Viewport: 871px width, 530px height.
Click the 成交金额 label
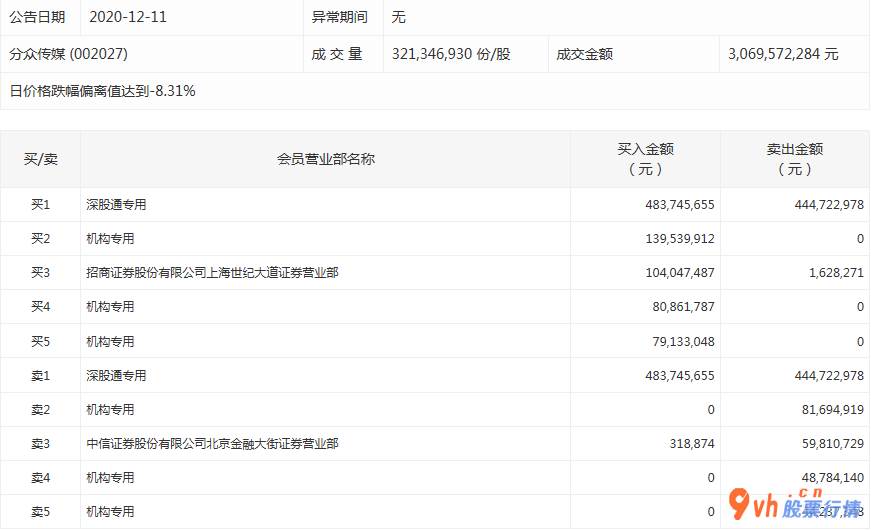click(584, 54)
